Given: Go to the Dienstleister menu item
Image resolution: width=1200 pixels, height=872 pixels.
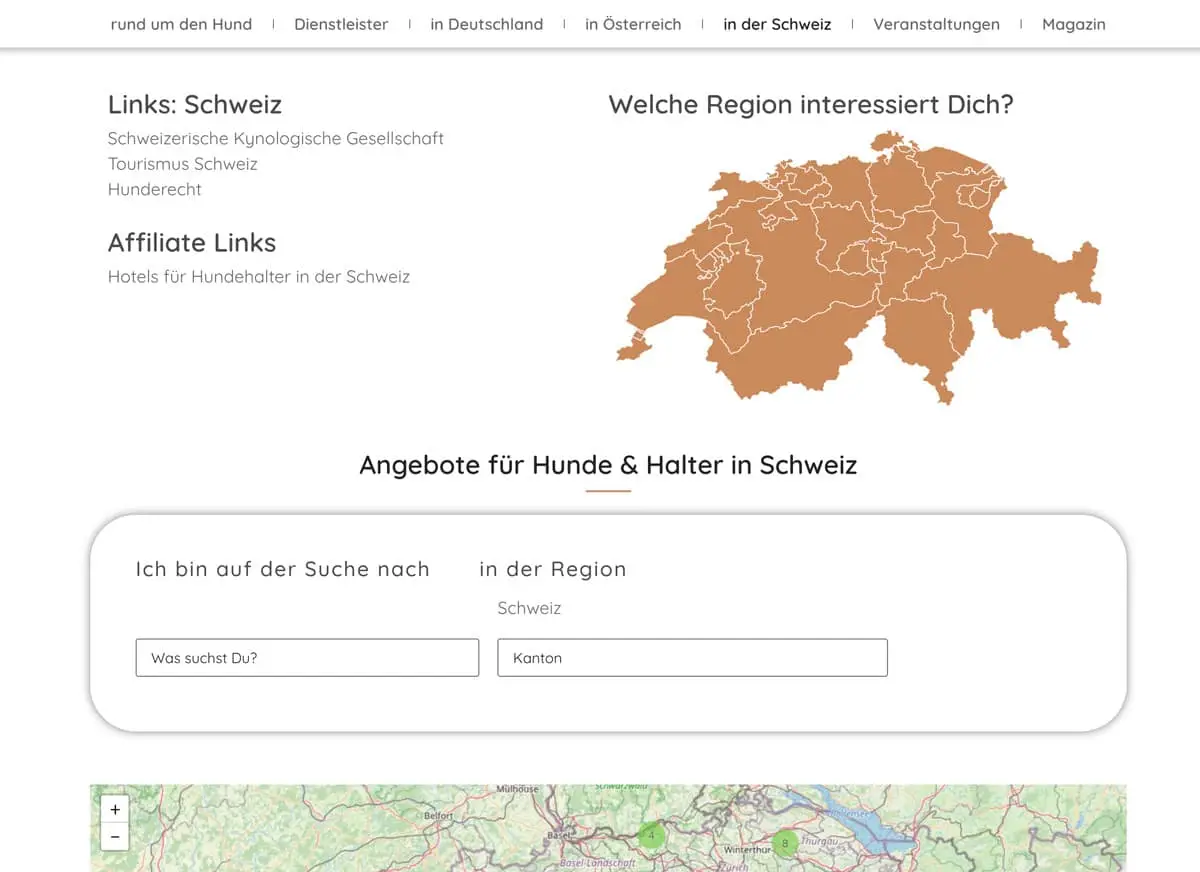Looking at the screenshot, I should [x=341, y=24].
